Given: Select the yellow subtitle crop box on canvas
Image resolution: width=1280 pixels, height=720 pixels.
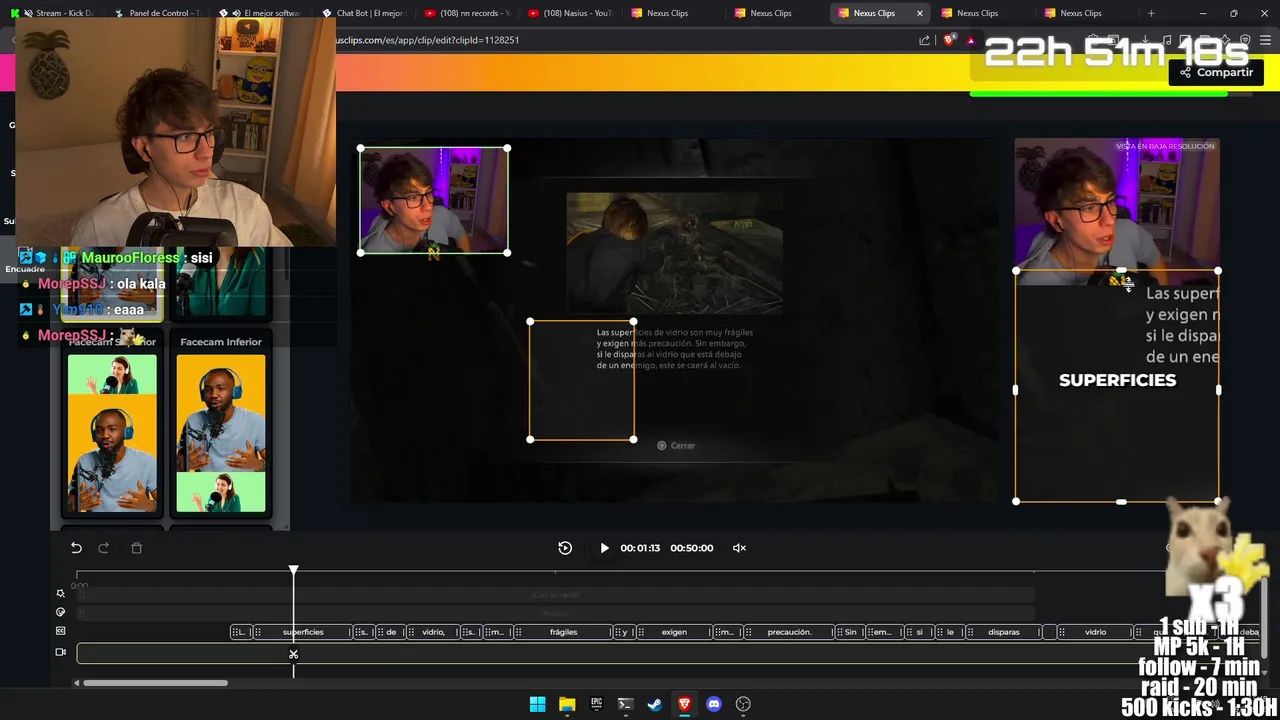Looking at the screenshot, I should (x=581, y=380).
